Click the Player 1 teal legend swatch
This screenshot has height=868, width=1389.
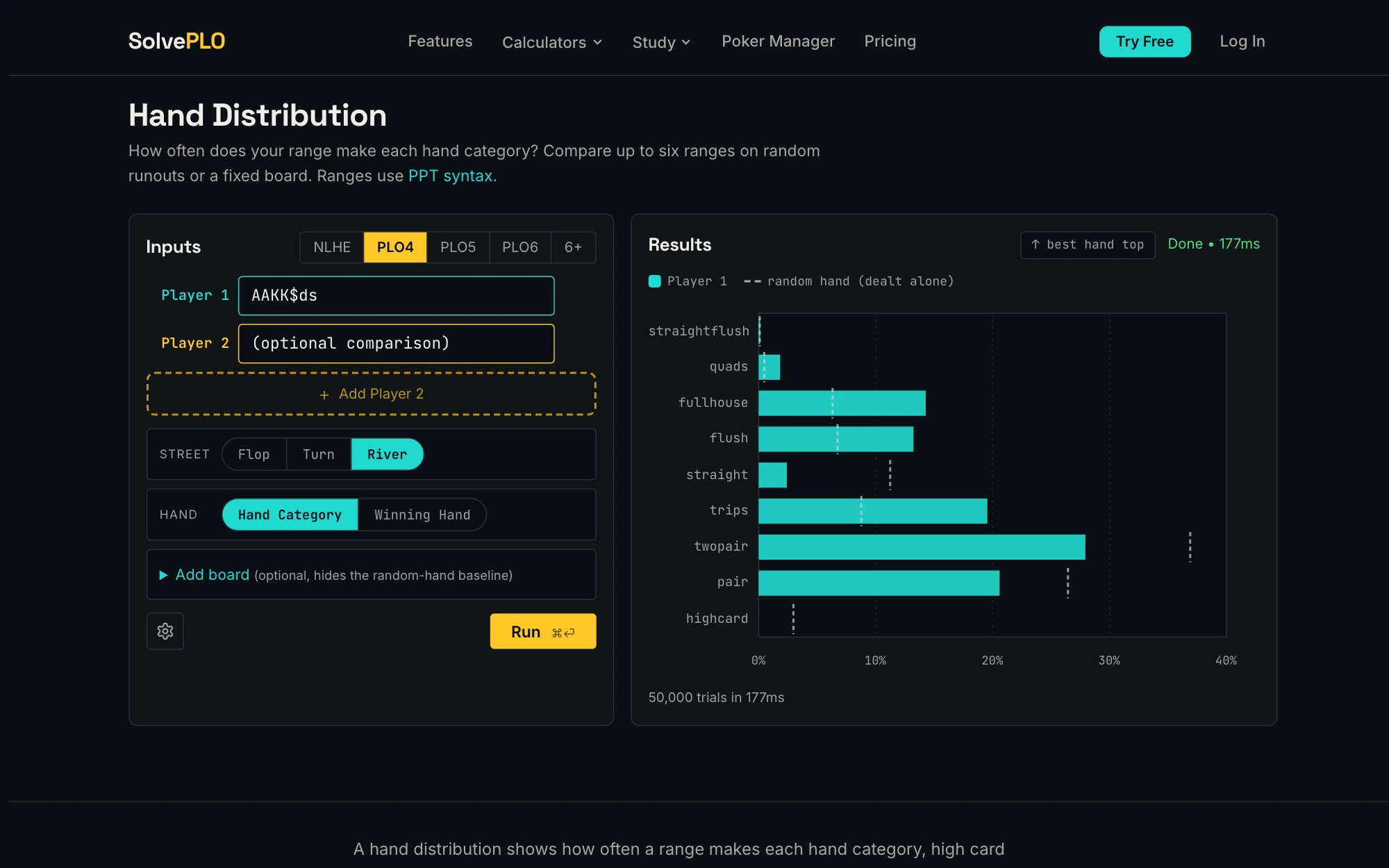click(654, 281)
